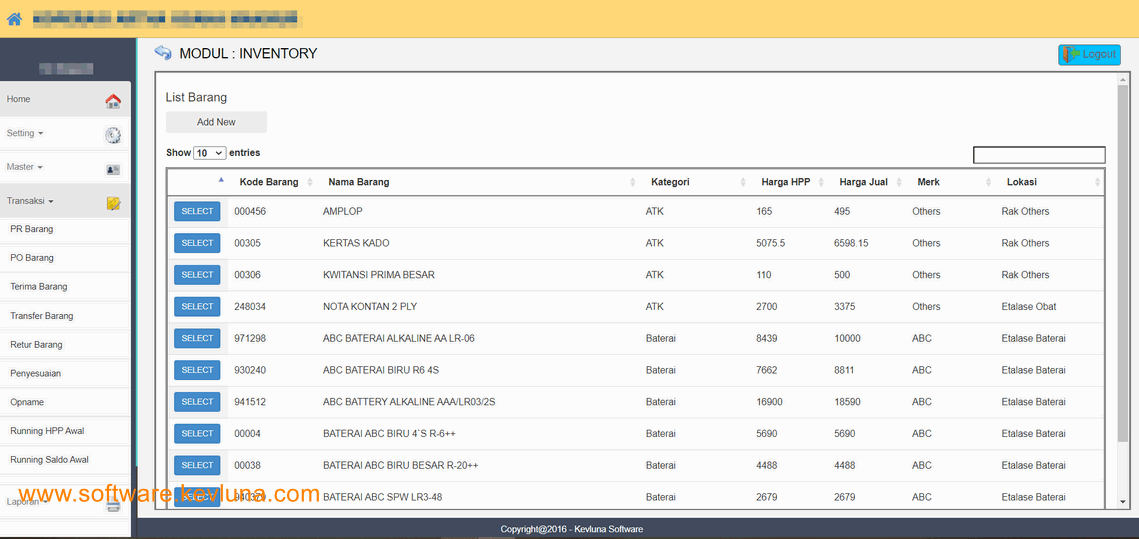Click item name AMPLOP
Image resolution: width=1139 pixels, height=539 pixels.
(x=342, y=211)
